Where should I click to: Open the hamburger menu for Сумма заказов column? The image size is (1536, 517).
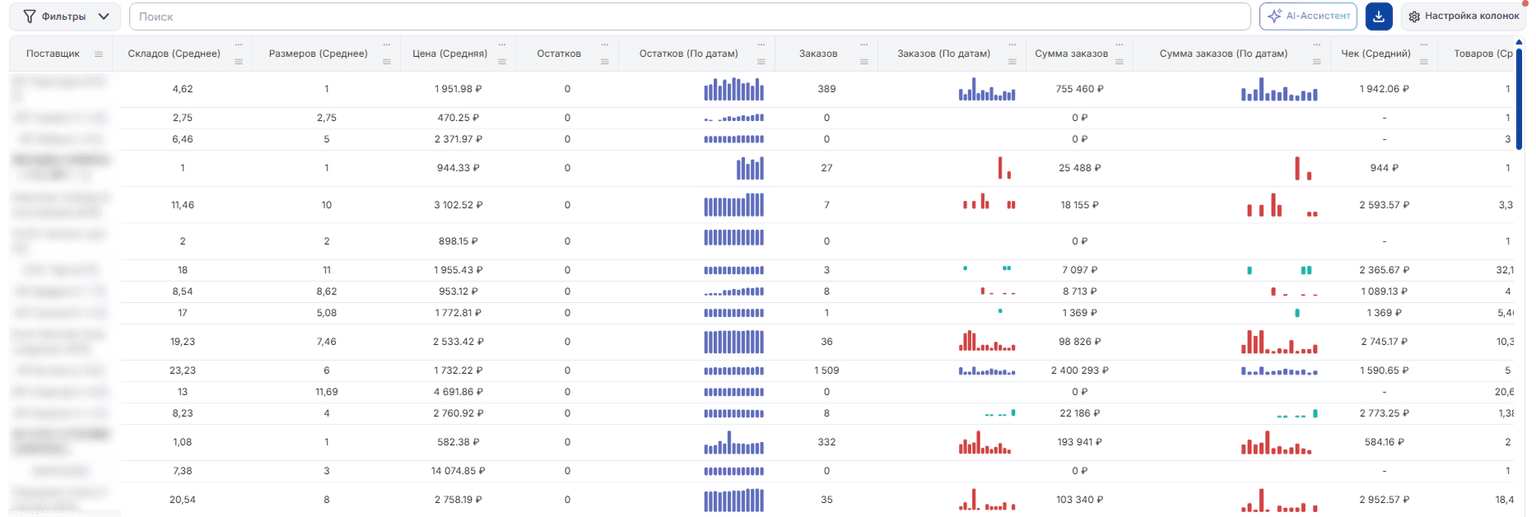coord(1119,61)
